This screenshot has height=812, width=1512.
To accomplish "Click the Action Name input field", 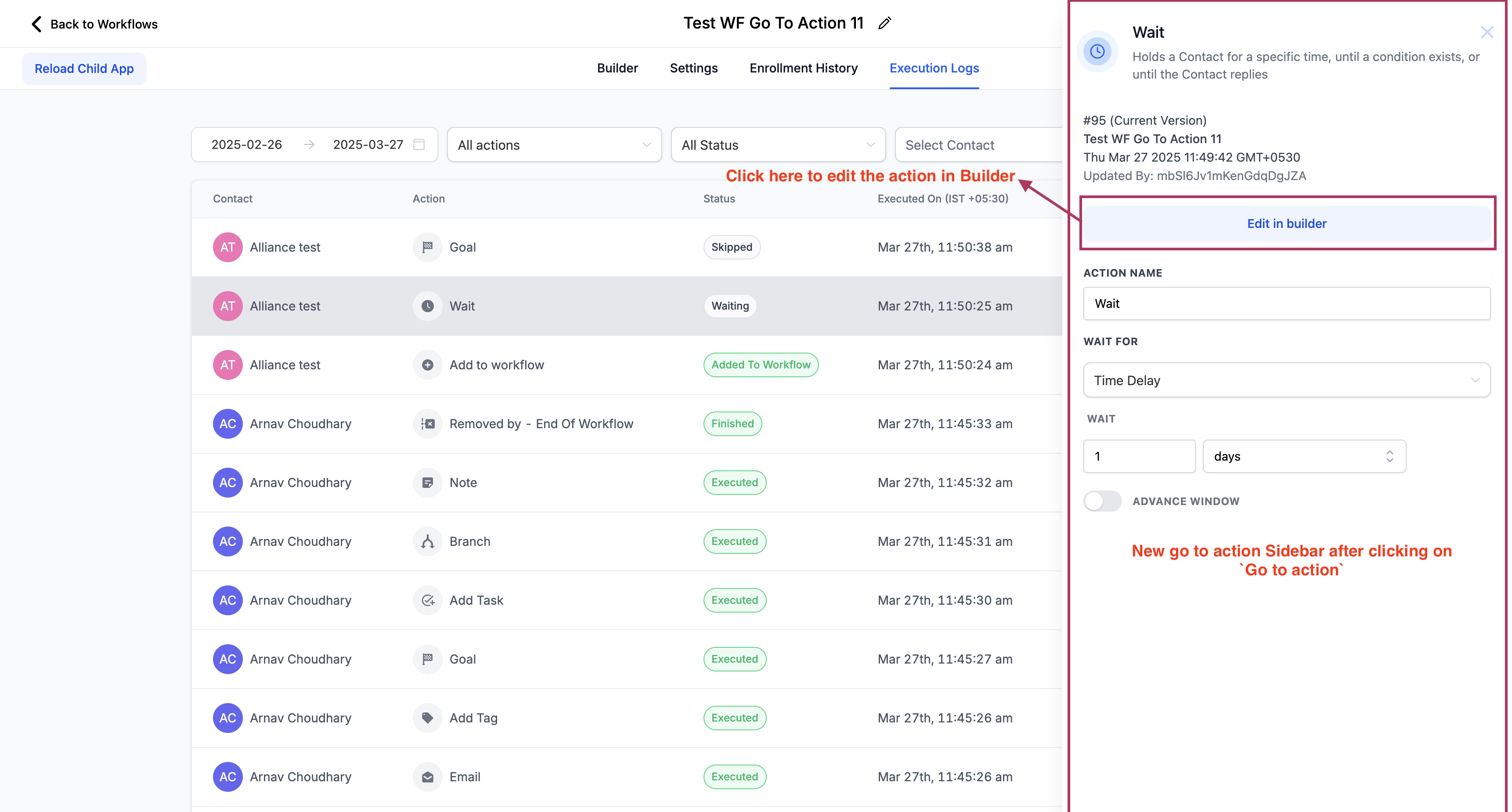I will pyautogui.click(x=1286, y=303).
